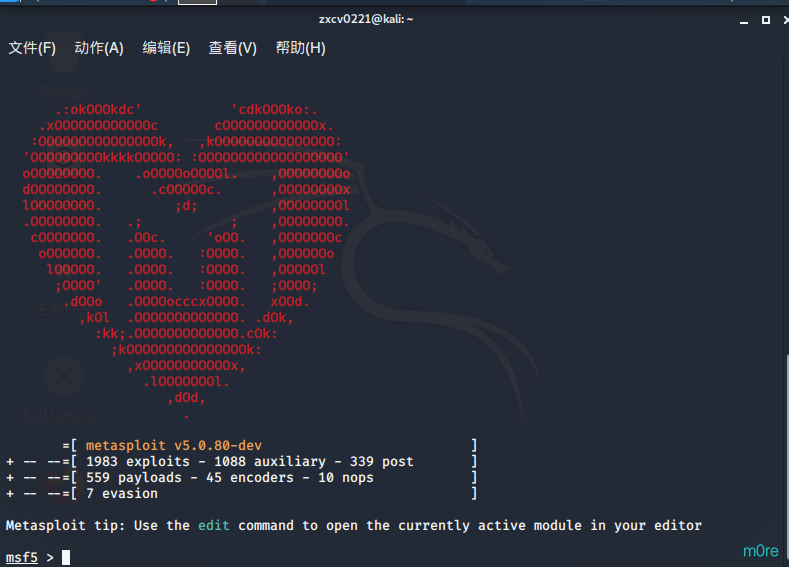This screenshot has width=789, height=567.
Task: Click the '45 encoders' text
Action: (x=250, y=477)
